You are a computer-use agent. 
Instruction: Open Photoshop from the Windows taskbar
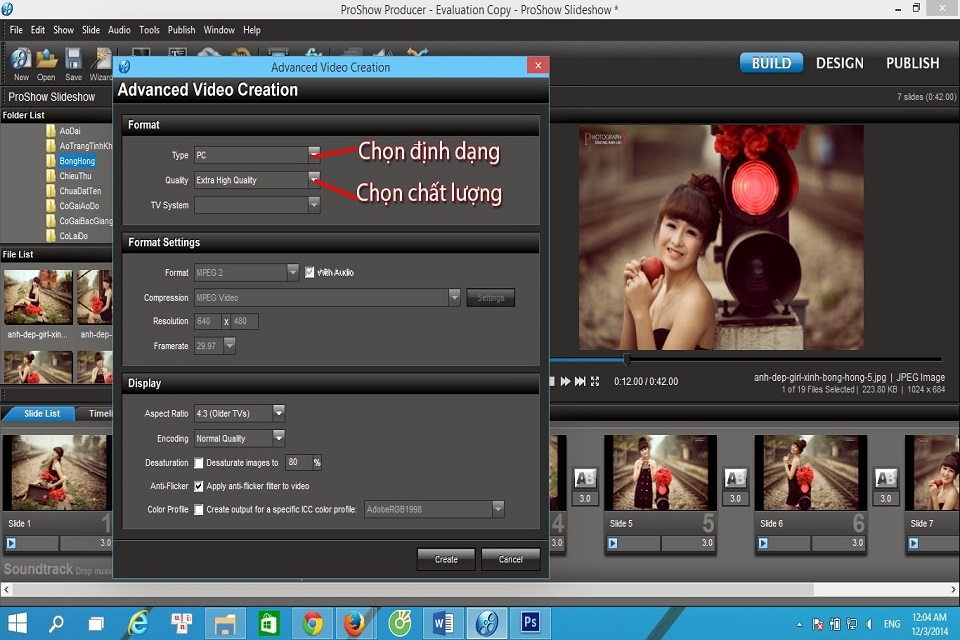pyautogui.click(x=530, y=622)
